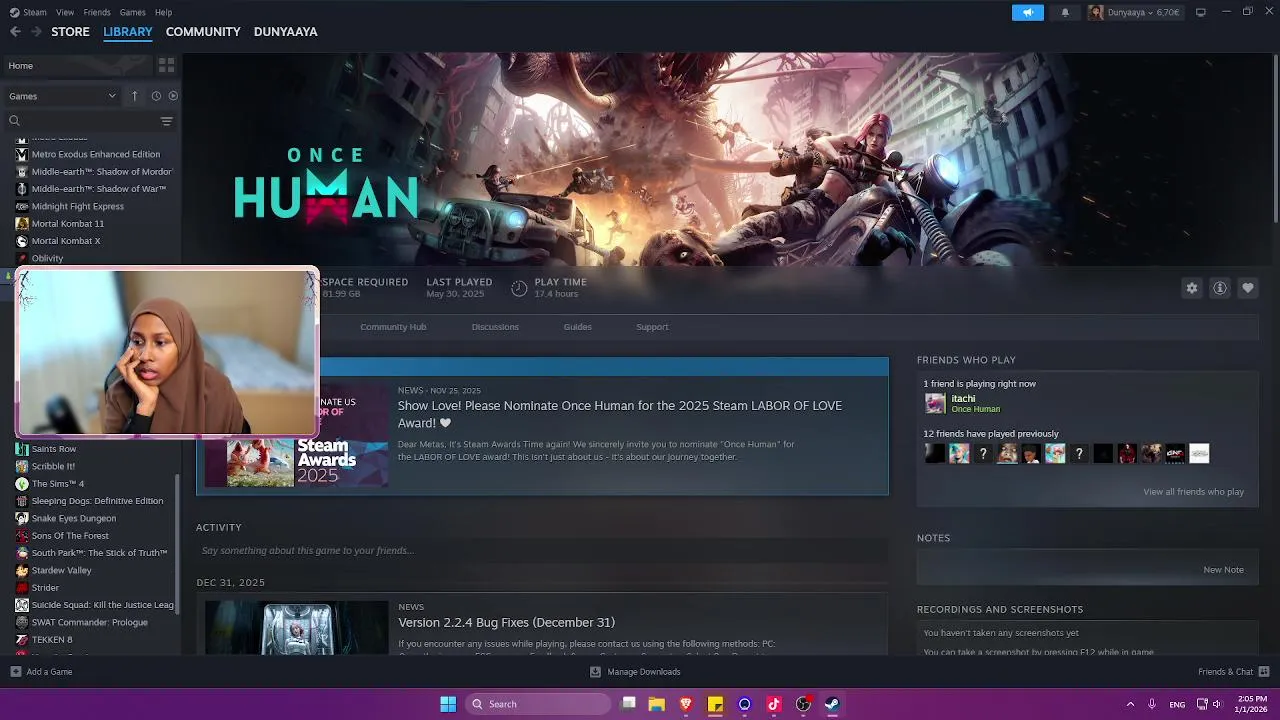Show recent activity clock filter

[x=156, y=96]
